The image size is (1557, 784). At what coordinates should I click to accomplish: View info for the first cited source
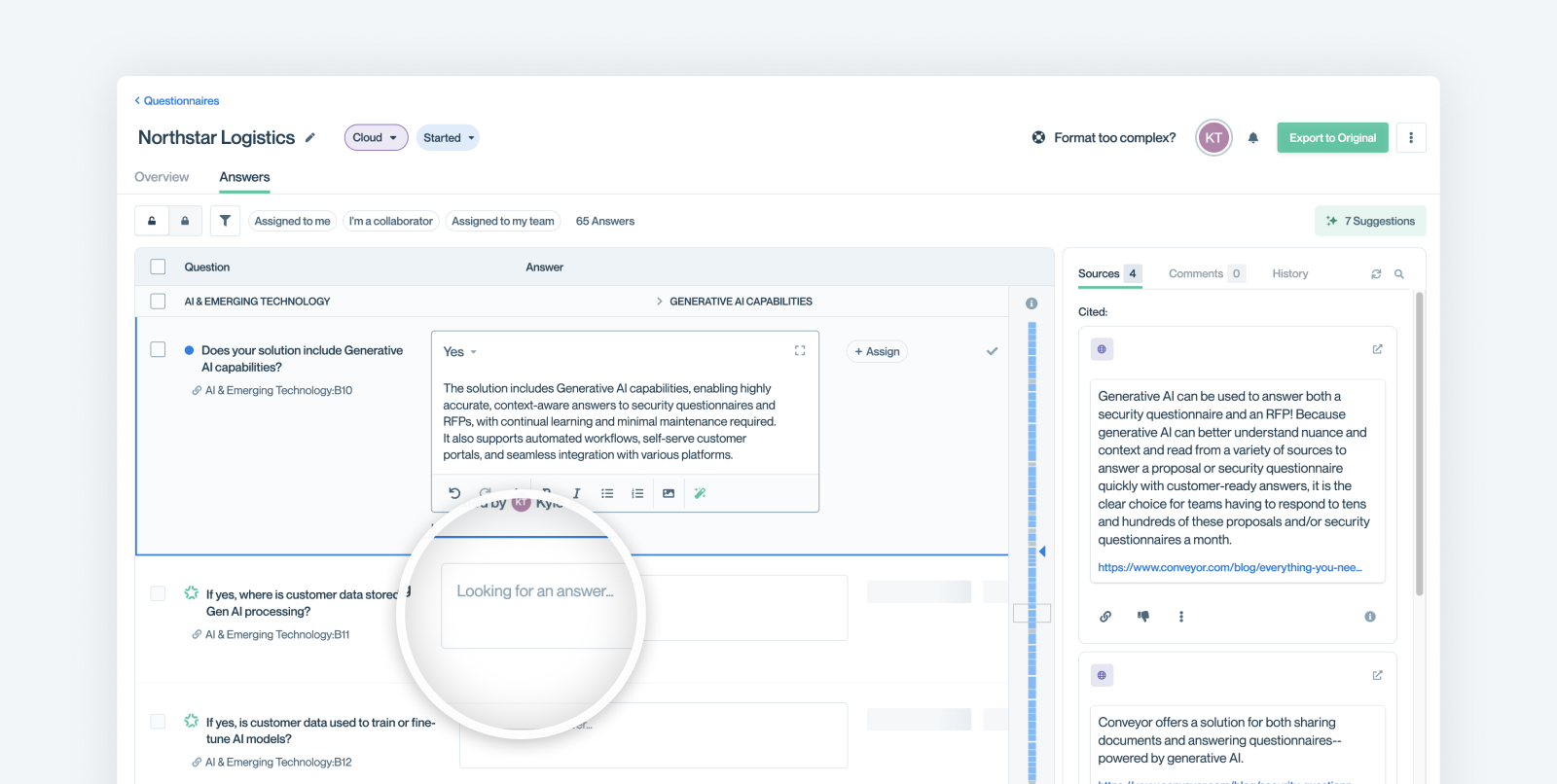click(1370, 617)
